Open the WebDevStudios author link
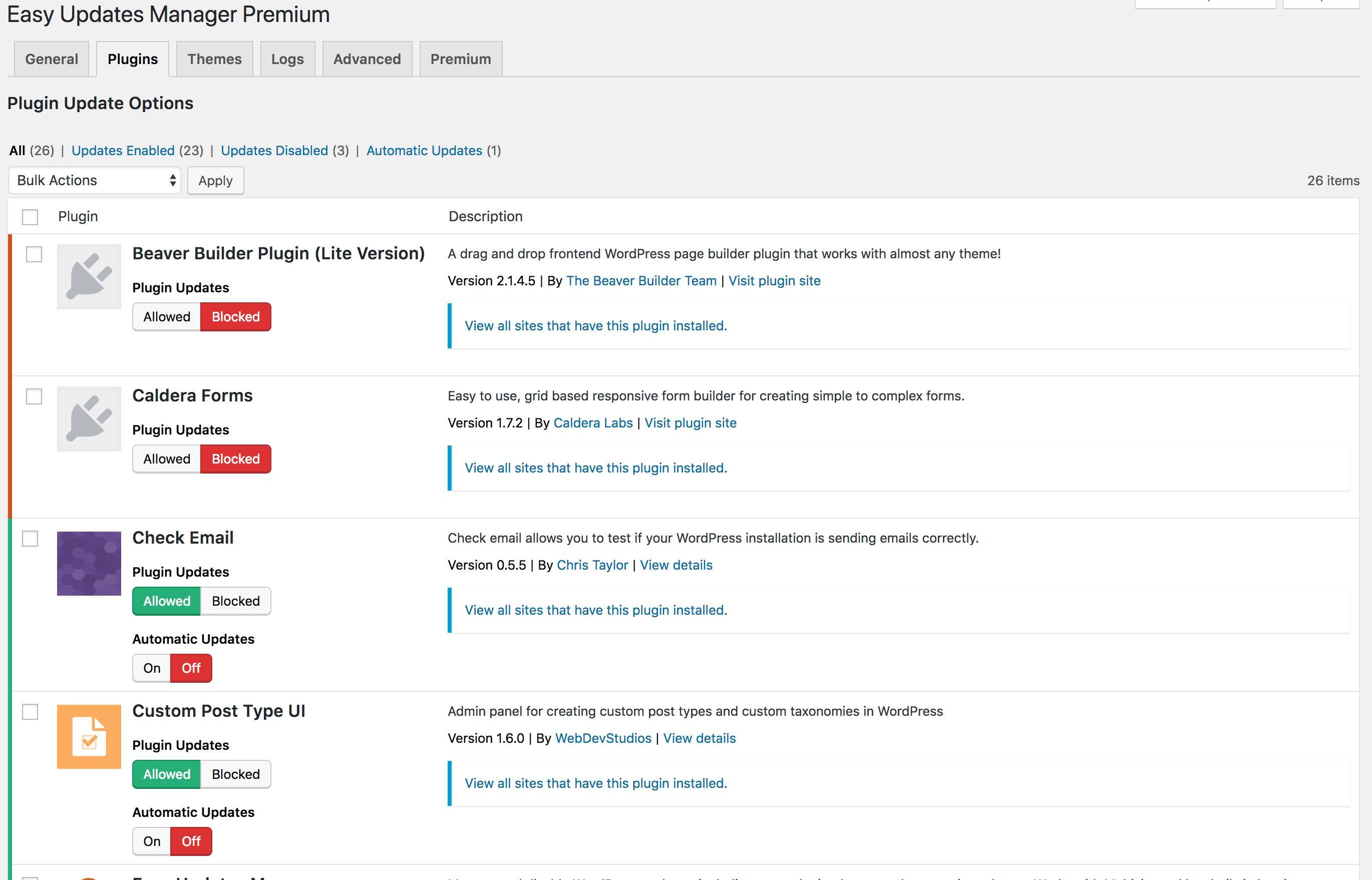 [603, 738]
